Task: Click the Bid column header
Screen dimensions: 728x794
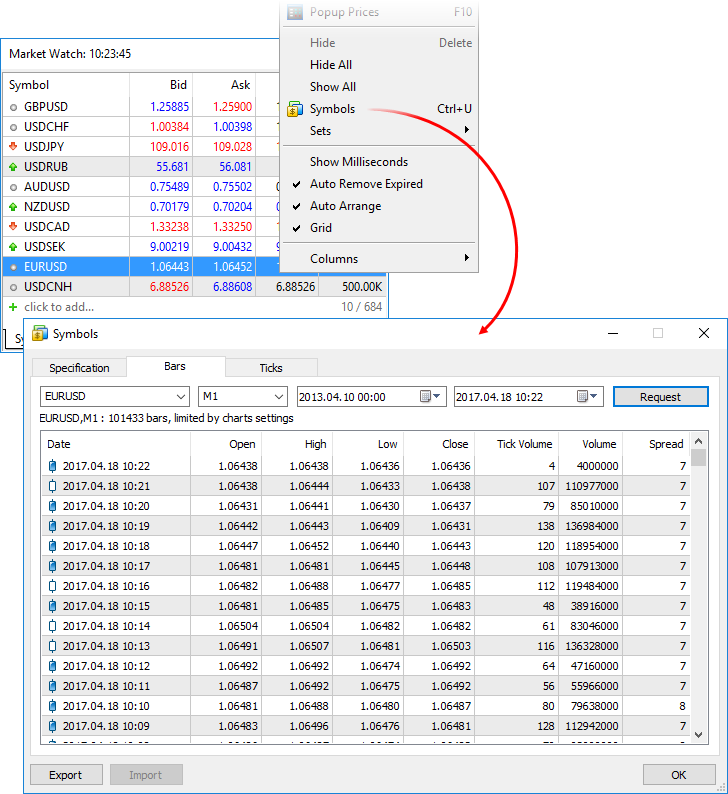Action: pos(161,85)
